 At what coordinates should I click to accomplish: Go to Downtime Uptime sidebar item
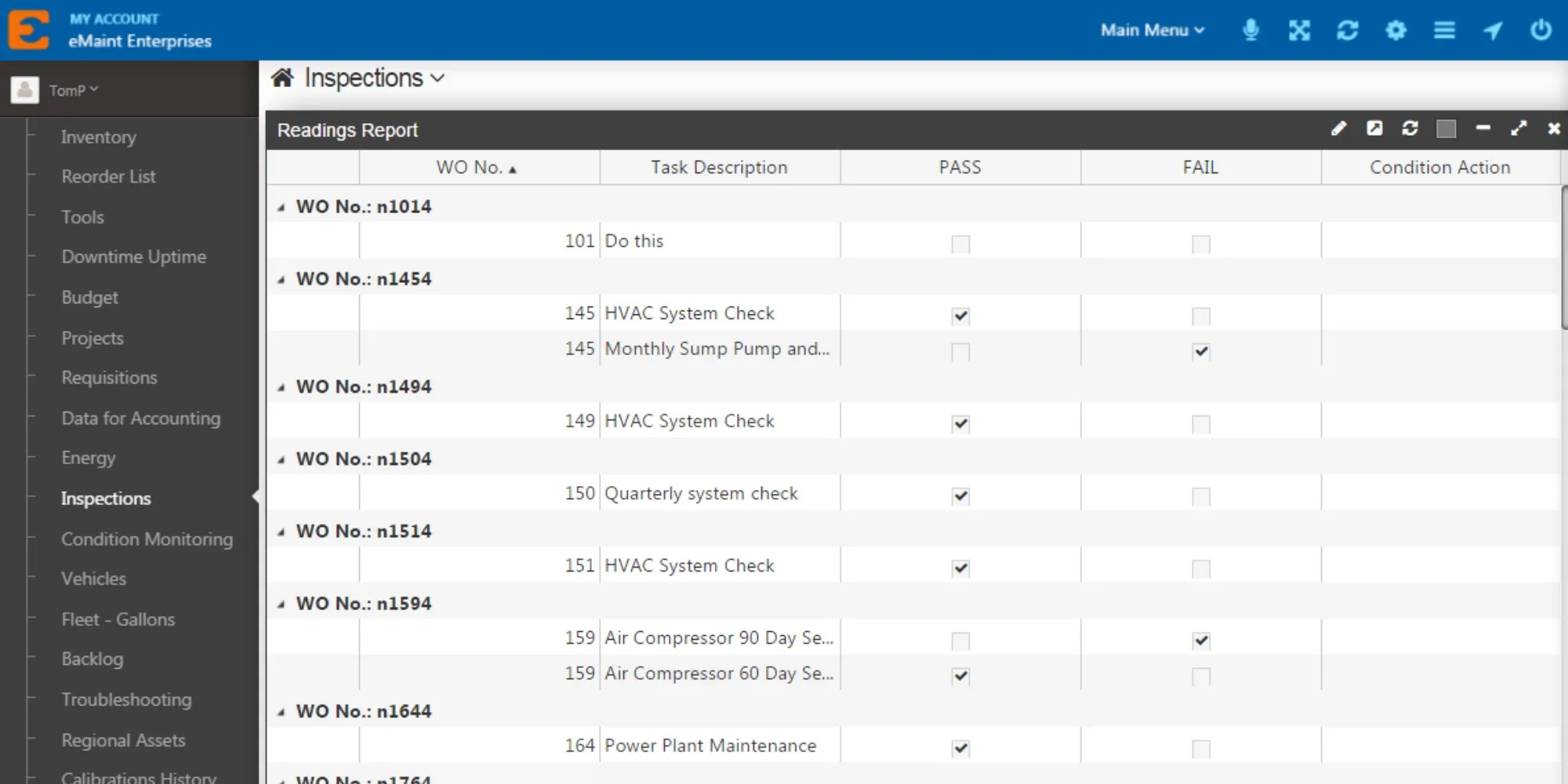134,256
